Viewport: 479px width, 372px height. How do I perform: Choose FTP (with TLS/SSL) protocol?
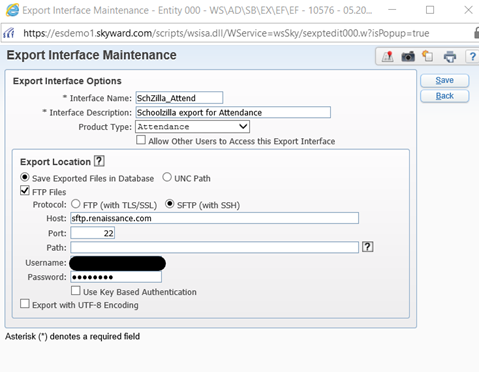pos(76,204)
